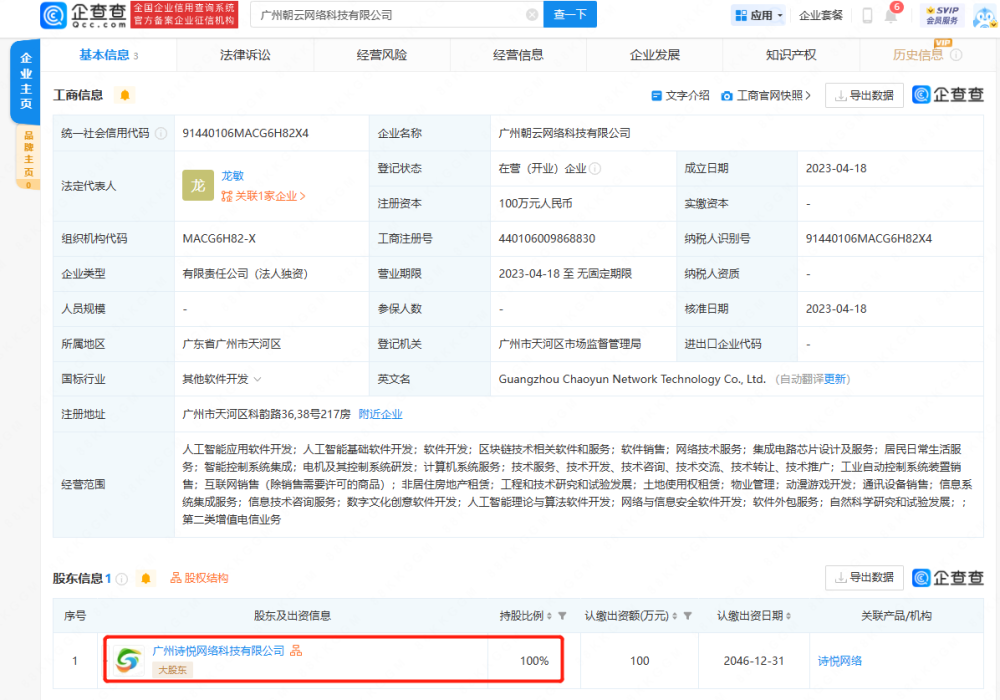Open 工商官网快照 snapshot link
This screenshot has width=1000, height=700.
[766, 96]
